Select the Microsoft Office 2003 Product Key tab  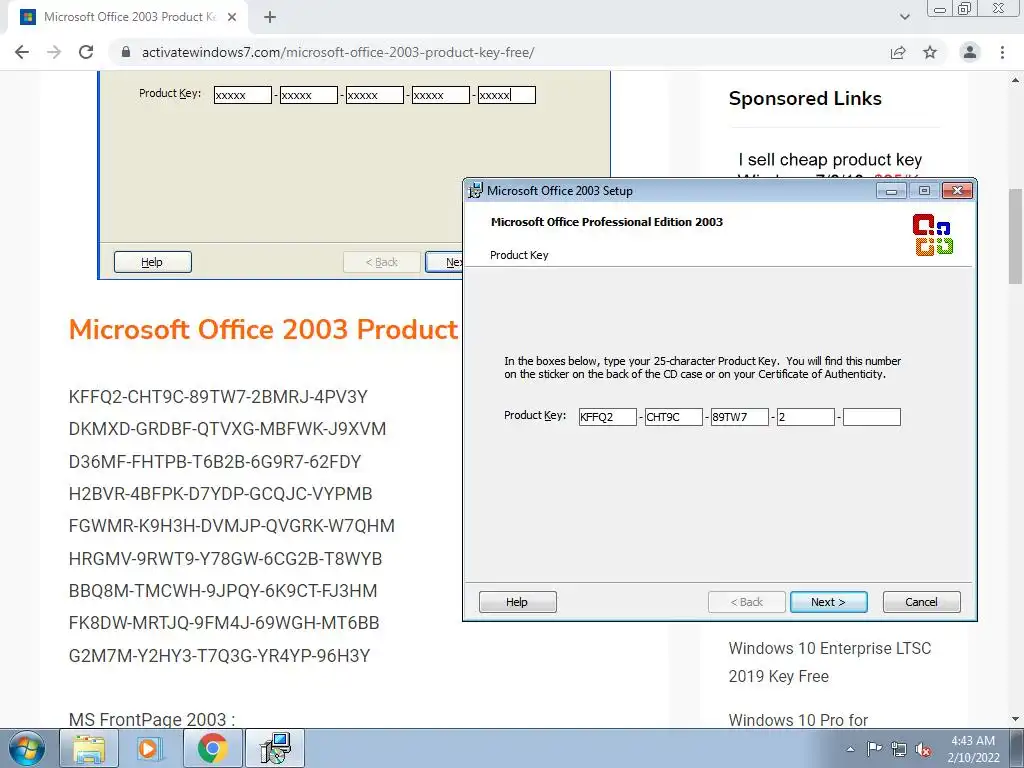pos(127,17)
